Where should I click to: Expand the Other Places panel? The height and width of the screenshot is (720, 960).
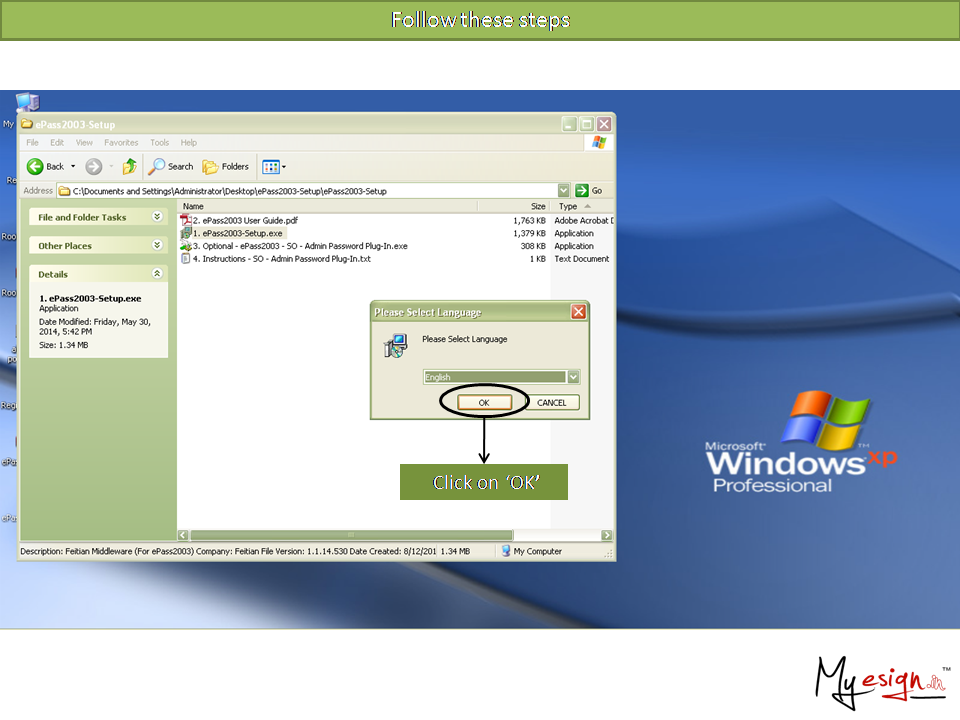(x=157, y=245)
